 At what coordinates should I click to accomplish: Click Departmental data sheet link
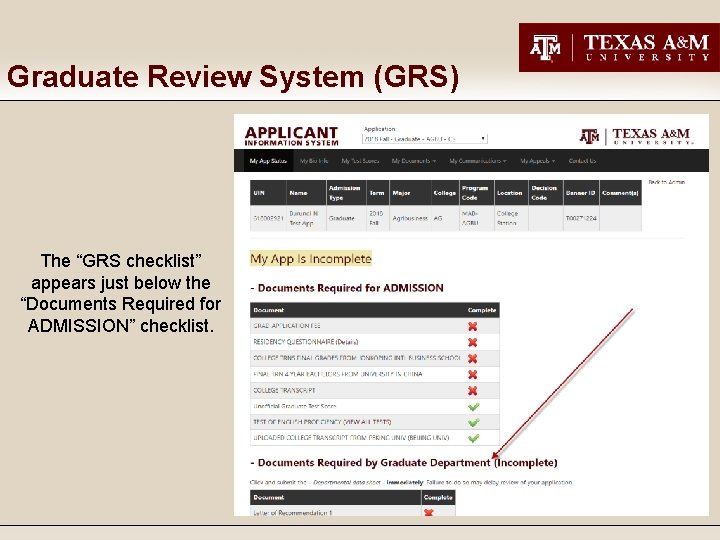pos(347,483)
